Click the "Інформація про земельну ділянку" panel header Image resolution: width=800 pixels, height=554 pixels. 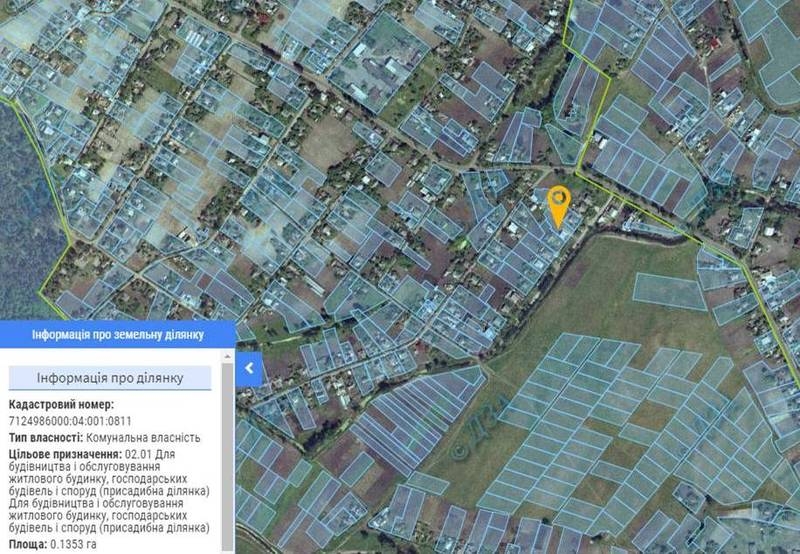coord(117,334)
